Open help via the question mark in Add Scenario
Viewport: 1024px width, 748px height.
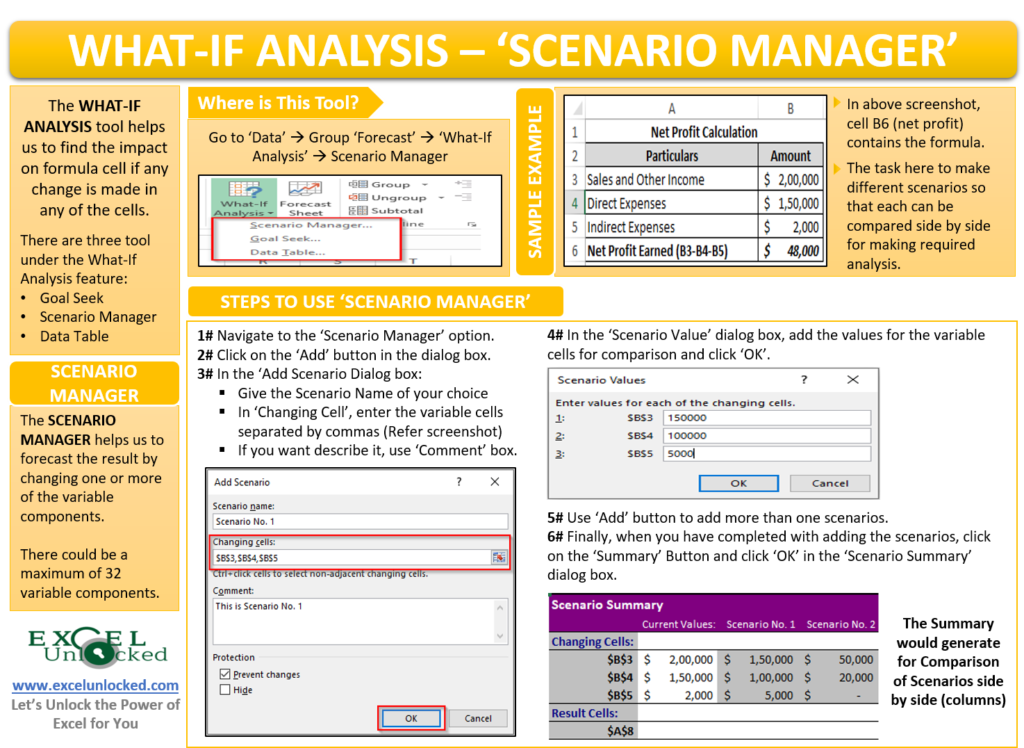458,481
